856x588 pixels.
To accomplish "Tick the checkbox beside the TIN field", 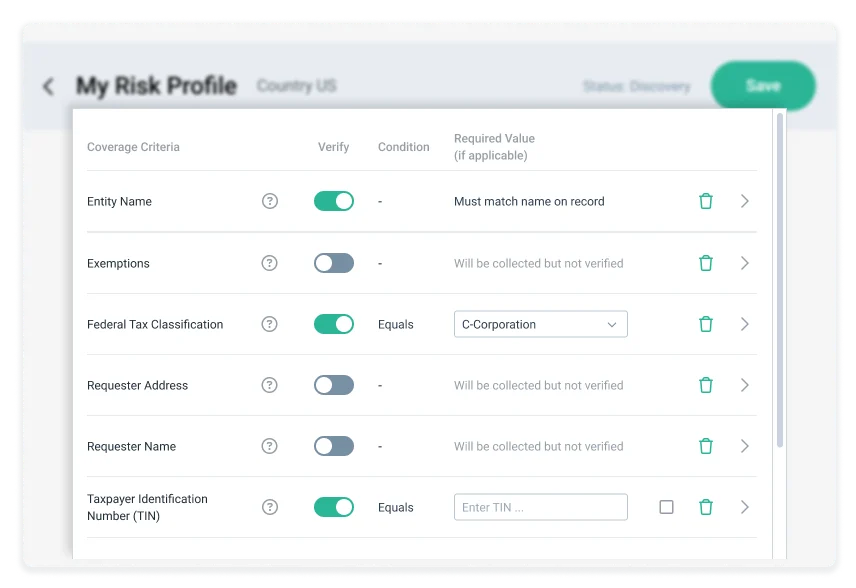I will point(666,507).
